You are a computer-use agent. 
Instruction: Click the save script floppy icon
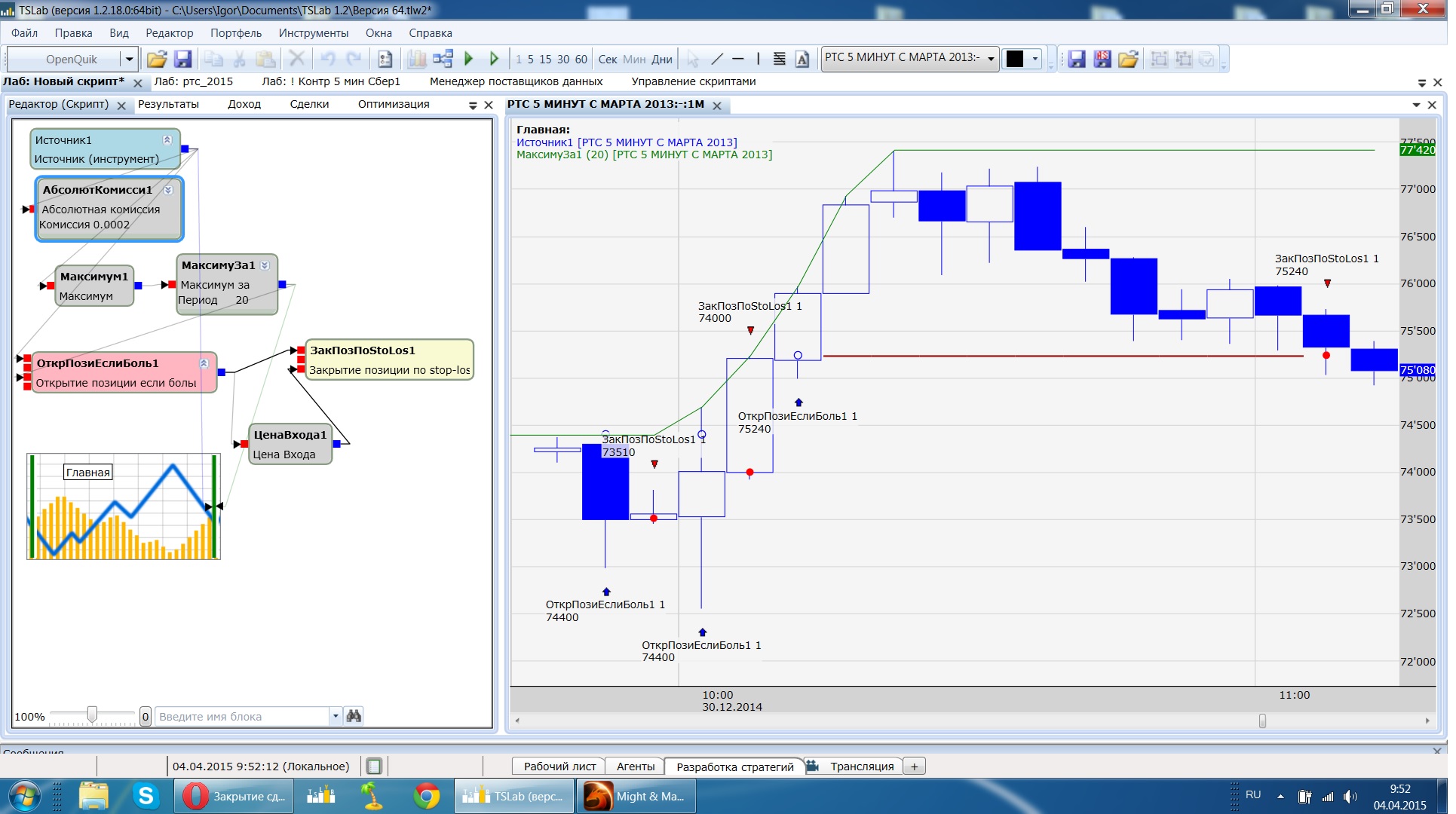pyautogui.click(x=182, y=59)
